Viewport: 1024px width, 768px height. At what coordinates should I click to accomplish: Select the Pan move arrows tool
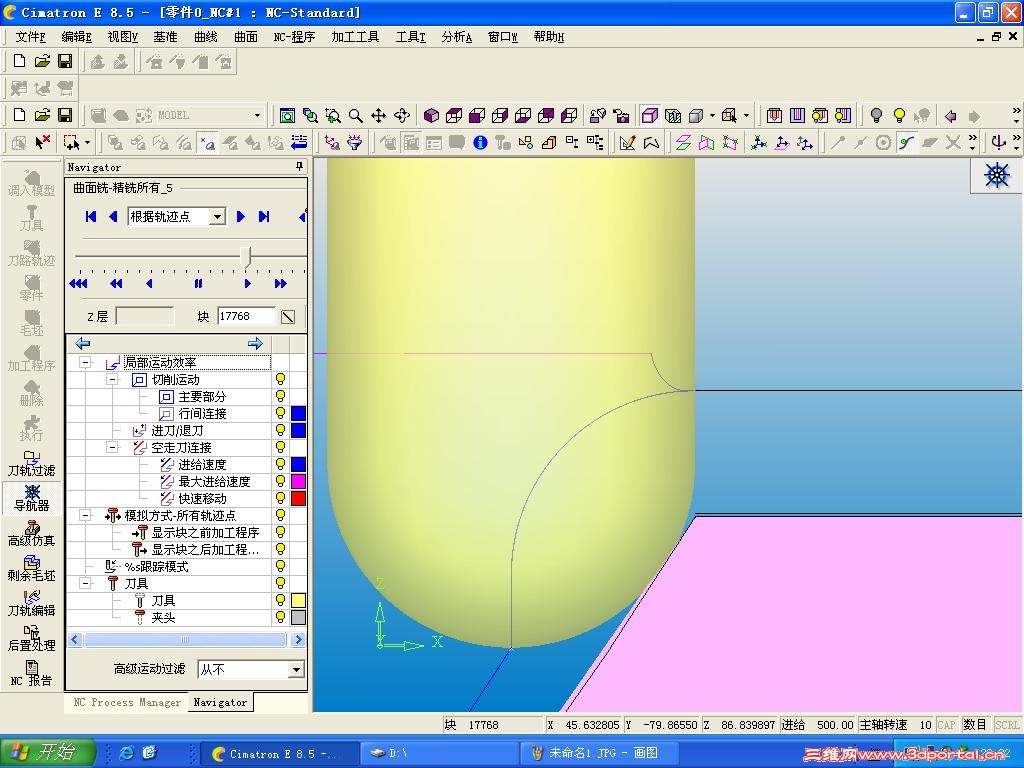[379, 116]
